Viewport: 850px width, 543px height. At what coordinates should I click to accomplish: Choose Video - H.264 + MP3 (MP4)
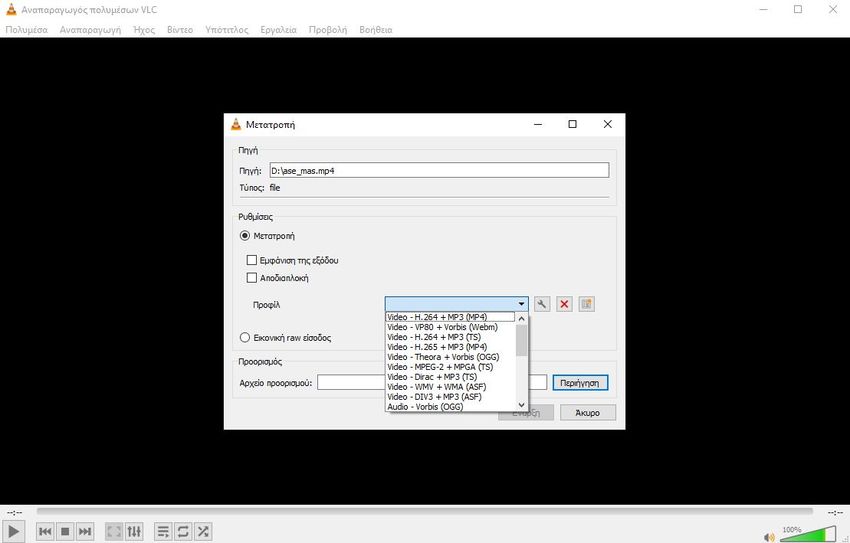click(x=450, y=317)
